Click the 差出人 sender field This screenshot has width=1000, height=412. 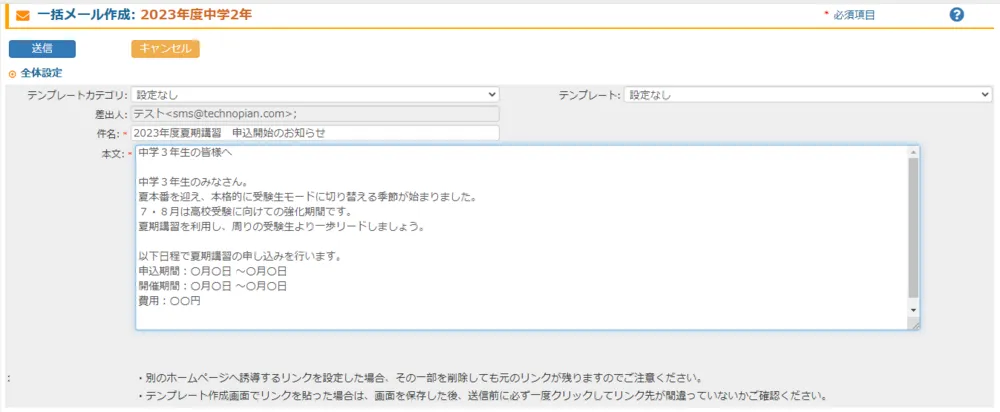point(315,114)
